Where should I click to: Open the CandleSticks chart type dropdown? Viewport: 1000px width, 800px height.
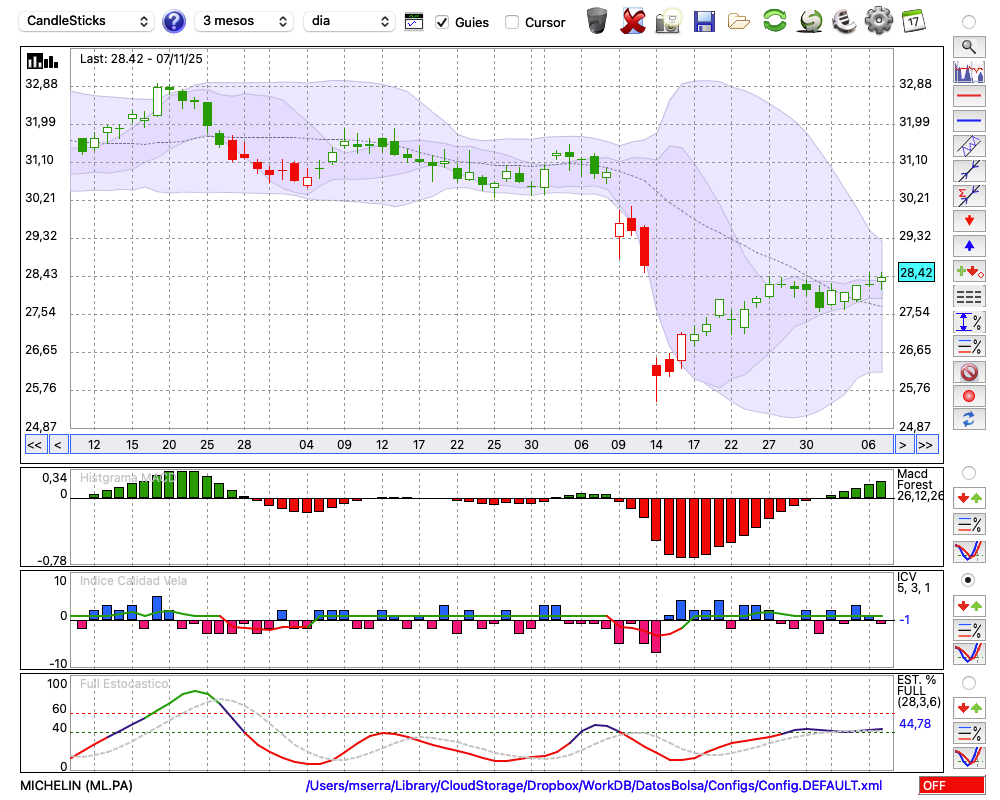88,21
